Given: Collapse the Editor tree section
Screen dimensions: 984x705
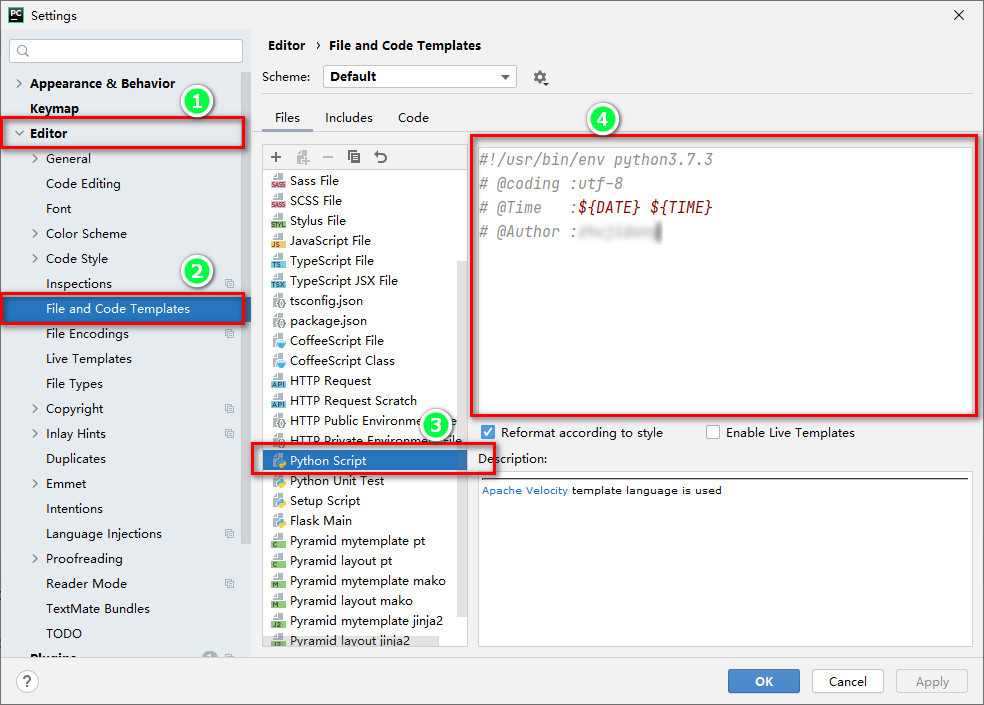Looking at the screenshot, I should tap(19, 133).
